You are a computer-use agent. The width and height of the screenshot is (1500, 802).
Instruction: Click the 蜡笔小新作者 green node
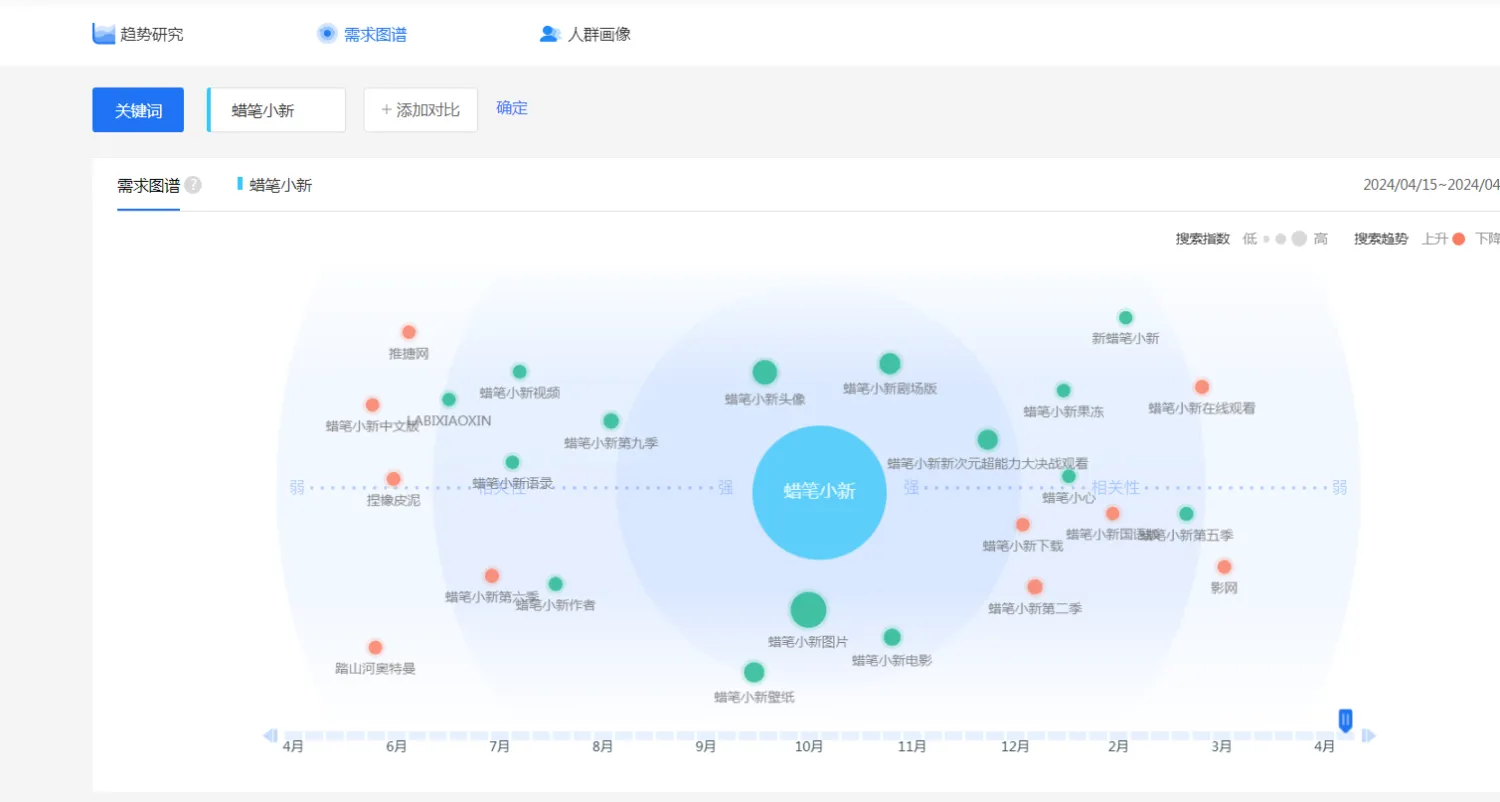tap(556, 584)
